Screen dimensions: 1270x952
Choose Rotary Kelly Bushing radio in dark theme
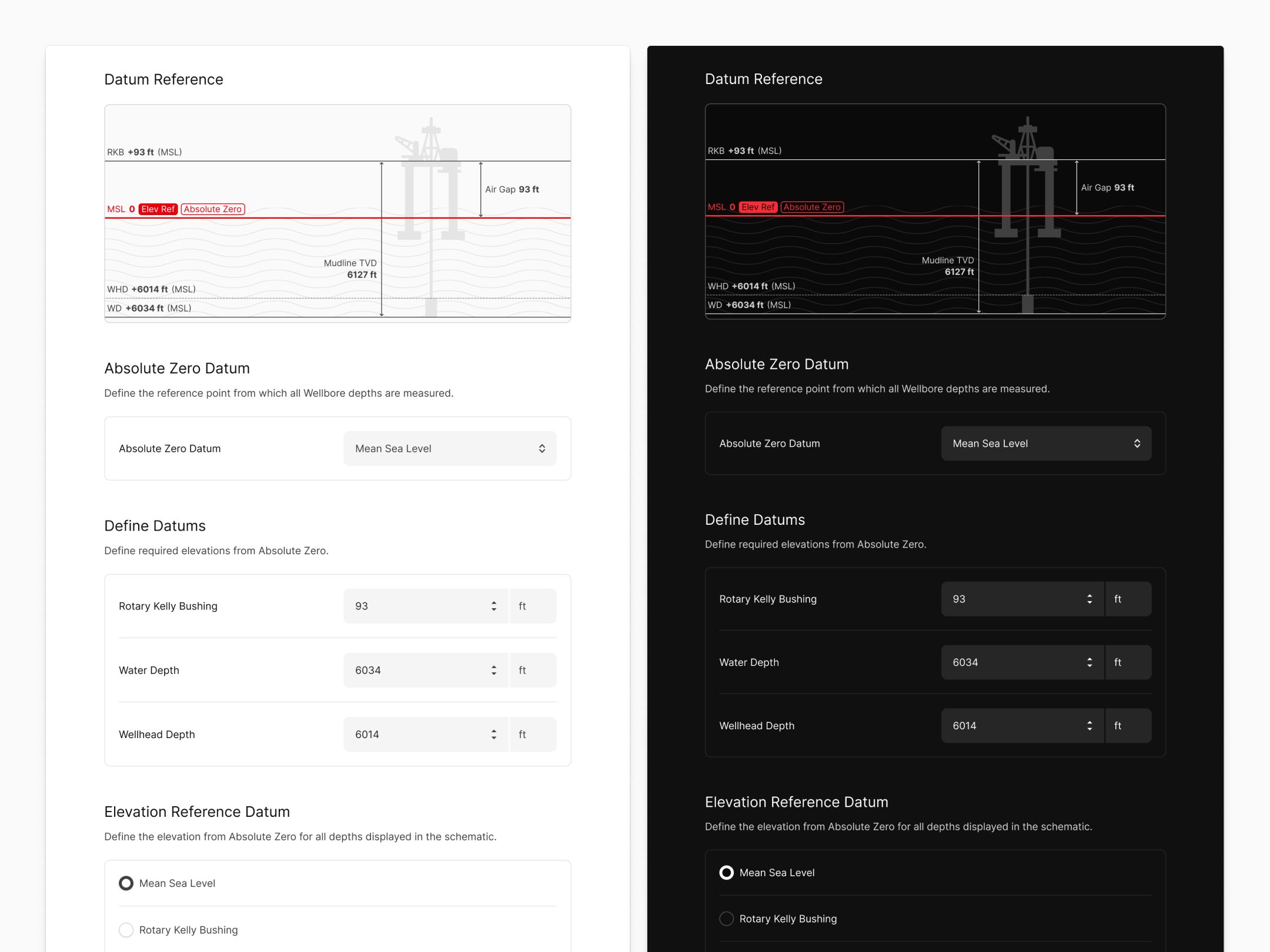click(x=727, y=919)
